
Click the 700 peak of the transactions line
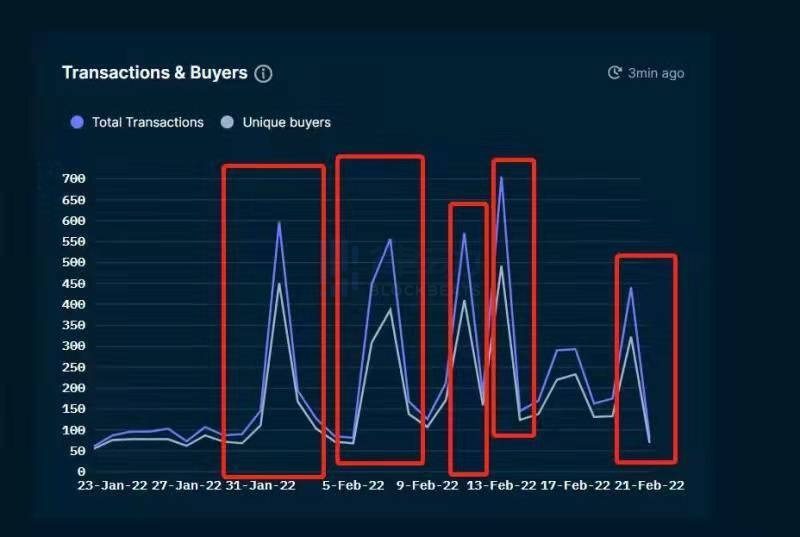[501, 177]
